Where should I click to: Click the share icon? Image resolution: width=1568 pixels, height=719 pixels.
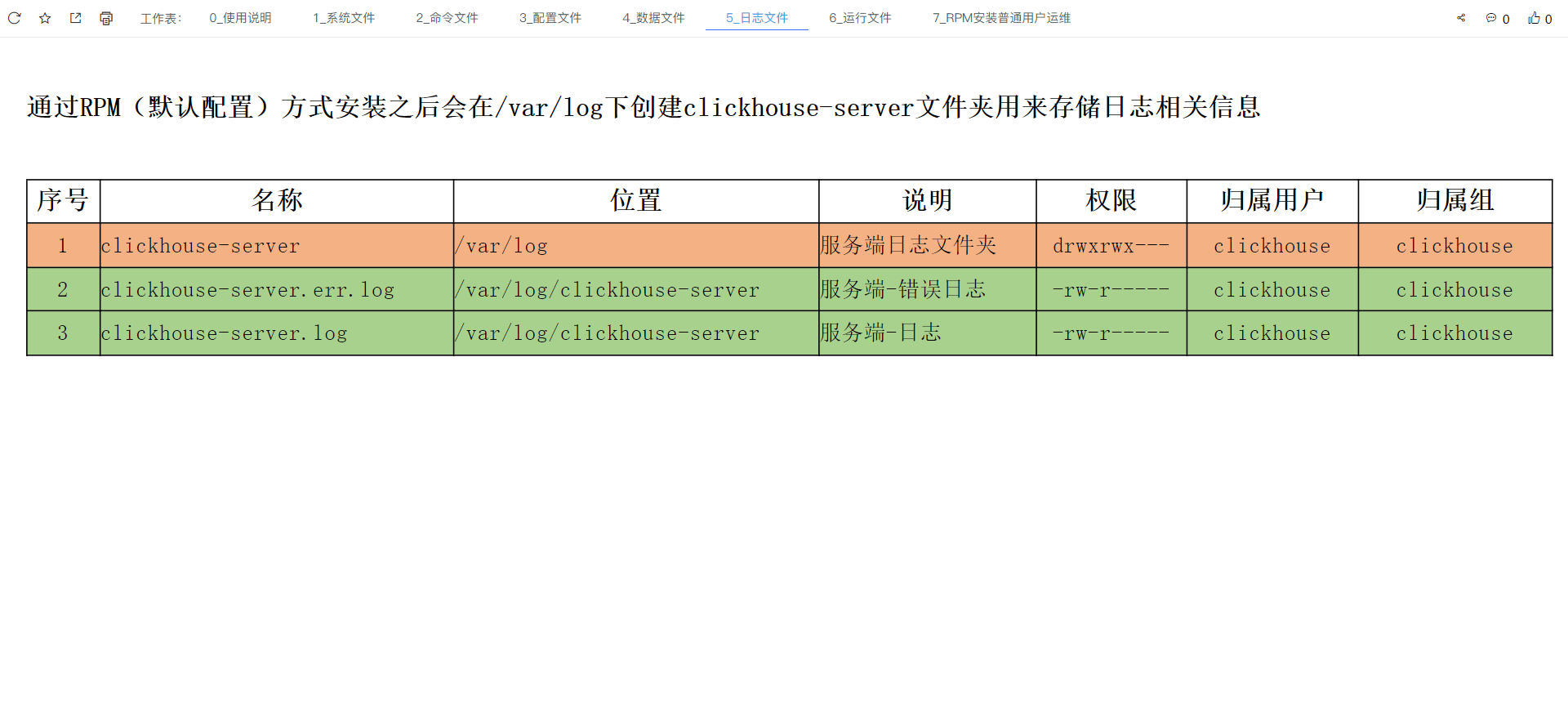click(1461, 18)
